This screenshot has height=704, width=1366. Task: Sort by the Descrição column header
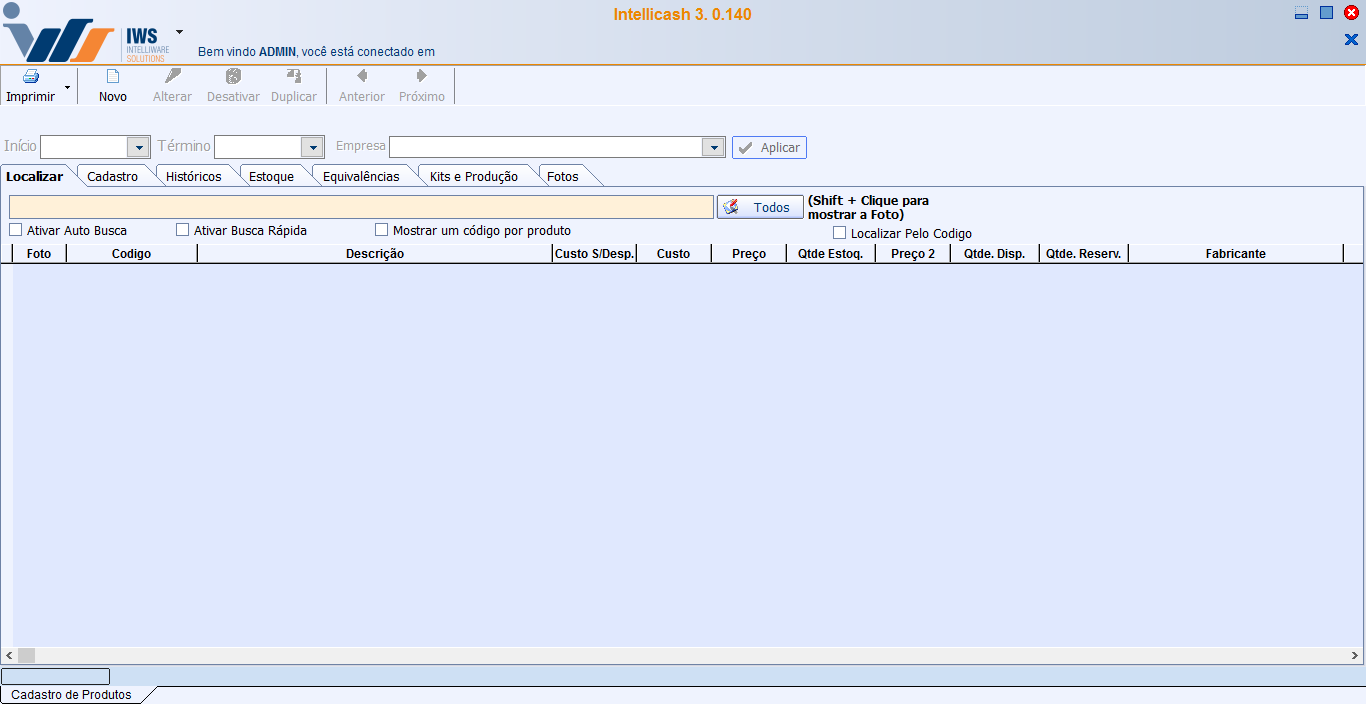point(375,254)
